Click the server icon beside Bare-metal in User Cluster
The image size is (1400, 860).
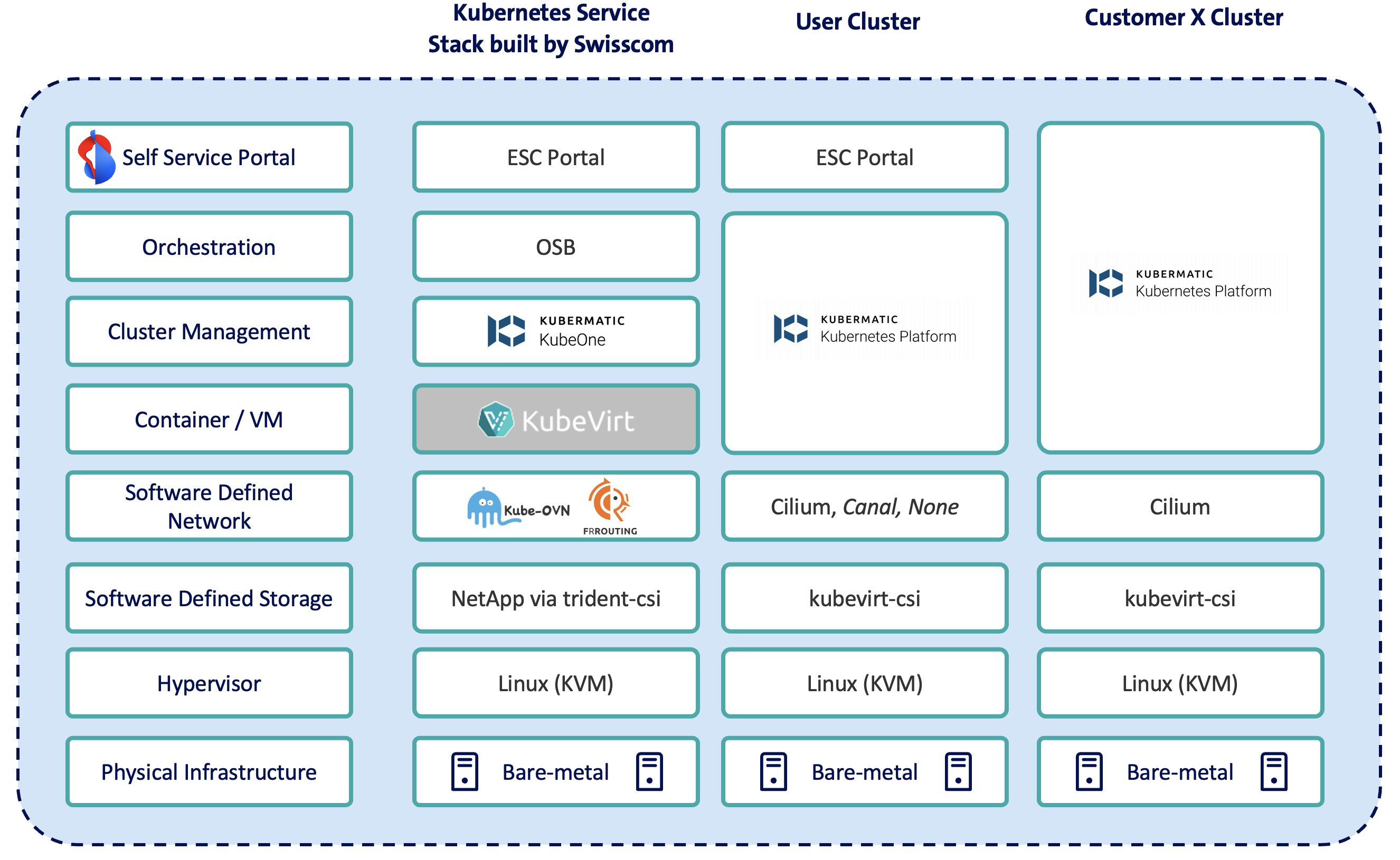point(773,772)
